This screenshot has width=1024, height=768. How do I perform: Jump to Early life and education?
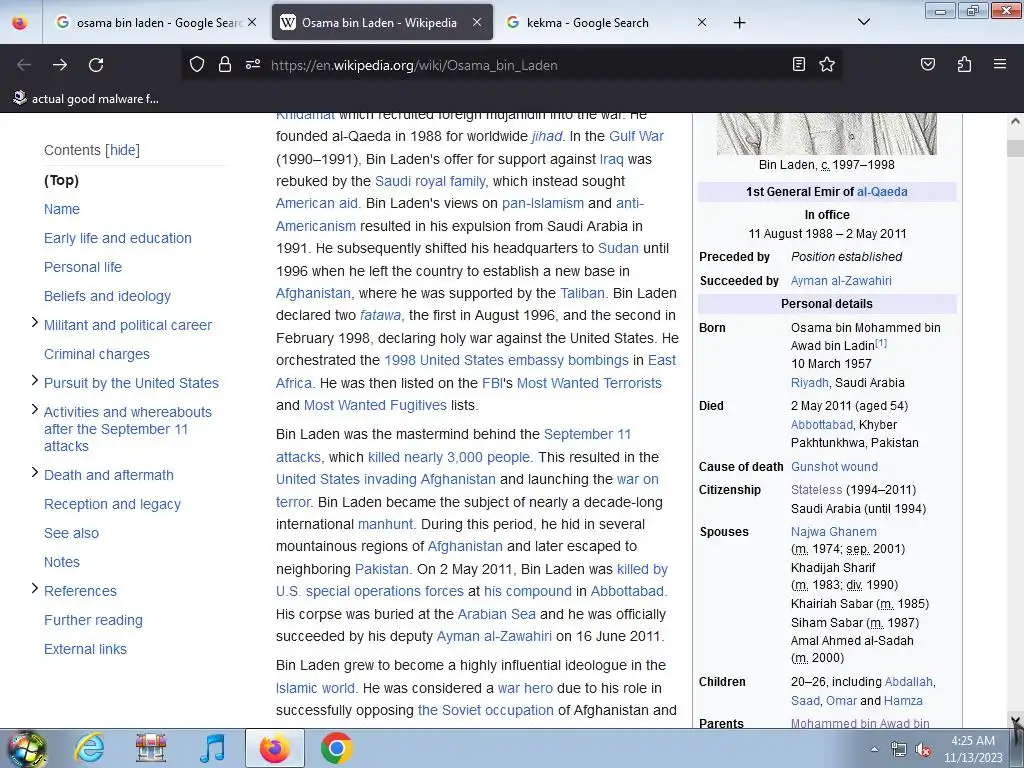tap(118, 238)
